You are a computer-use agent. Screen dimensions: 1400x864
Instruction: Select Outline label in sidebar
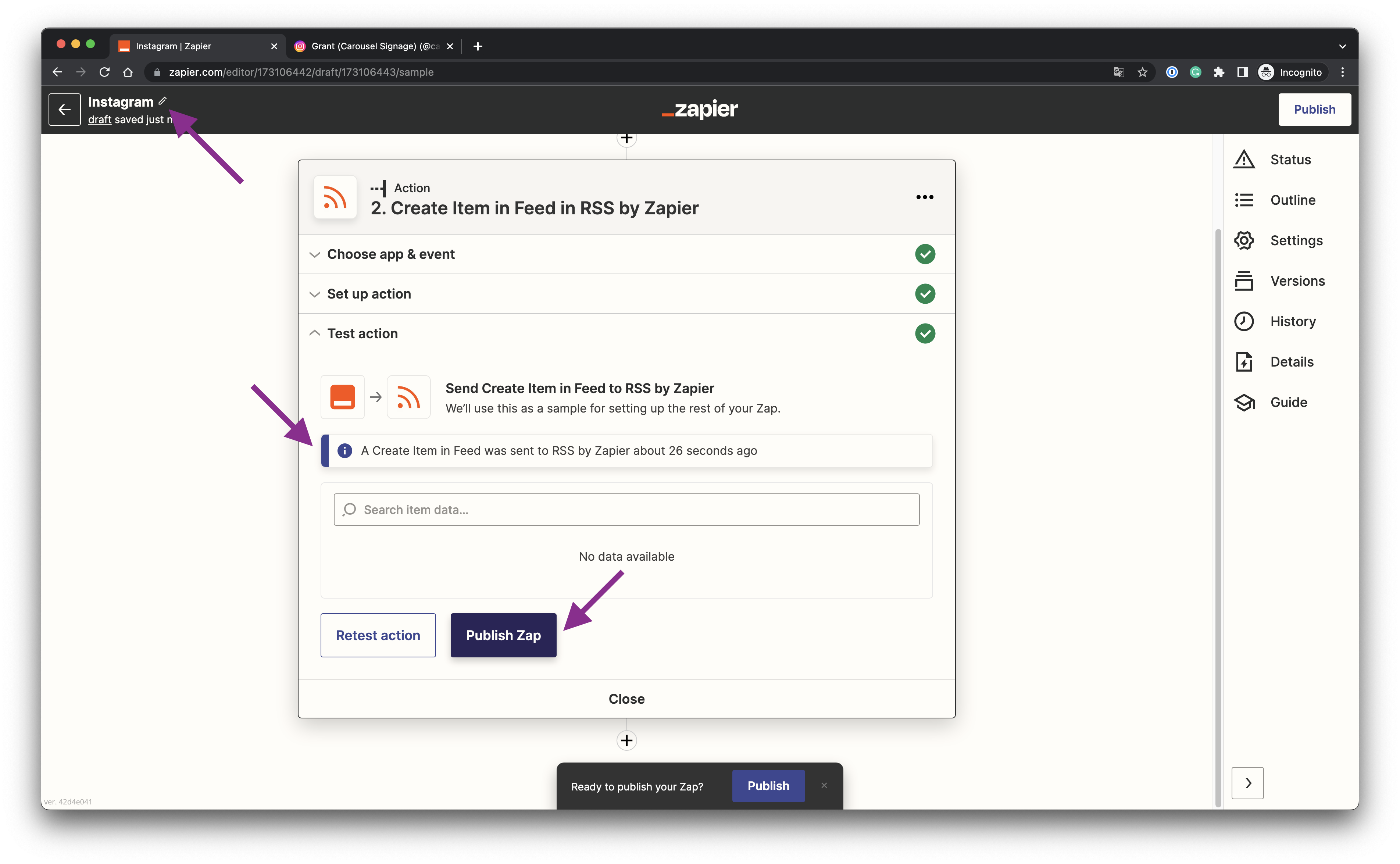[x=1293, y=200]
